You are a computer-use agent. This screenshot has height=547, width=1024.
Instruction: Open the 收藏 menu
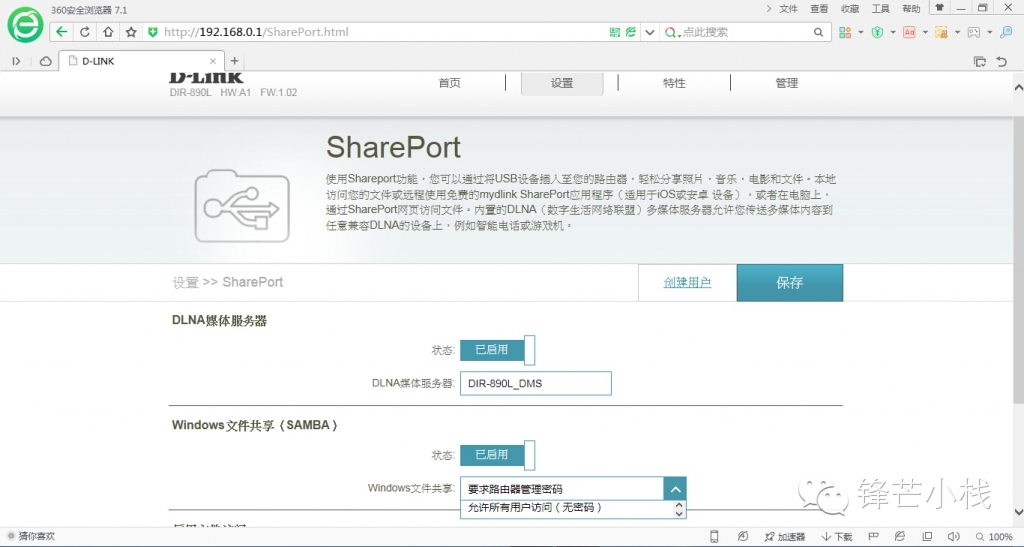(850, 8)
